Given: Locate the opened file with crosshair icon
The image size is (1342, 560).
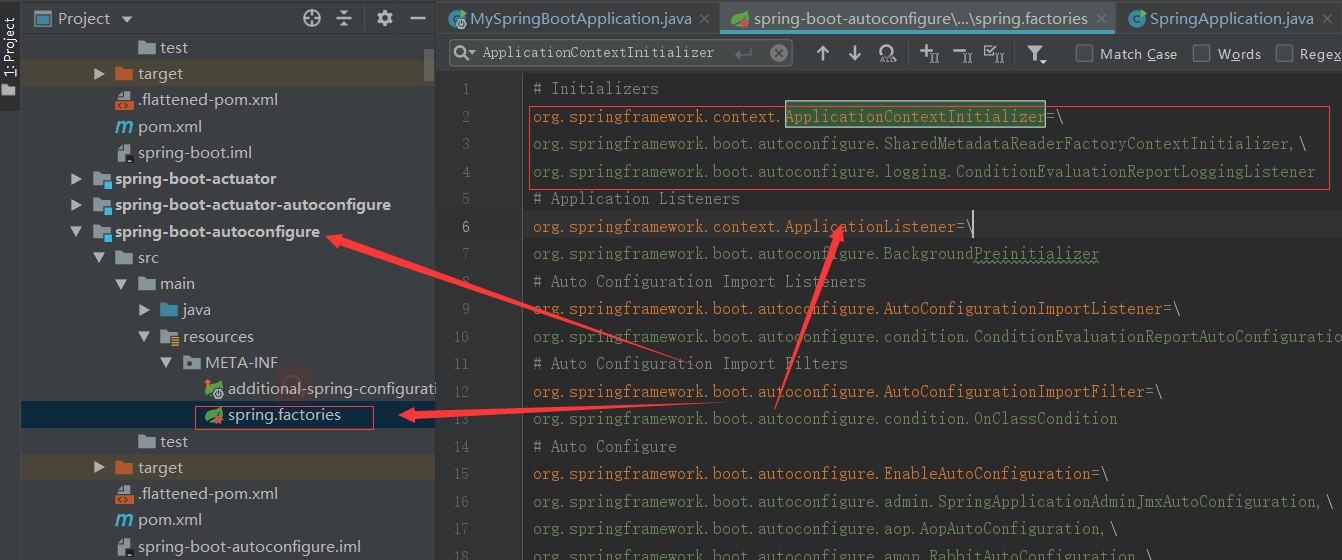Looking at the screenshot, I should [312, 18].
